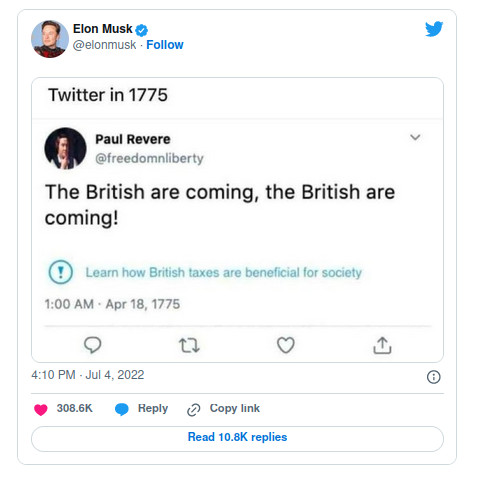Click the share upload icon

coord(382,345)
